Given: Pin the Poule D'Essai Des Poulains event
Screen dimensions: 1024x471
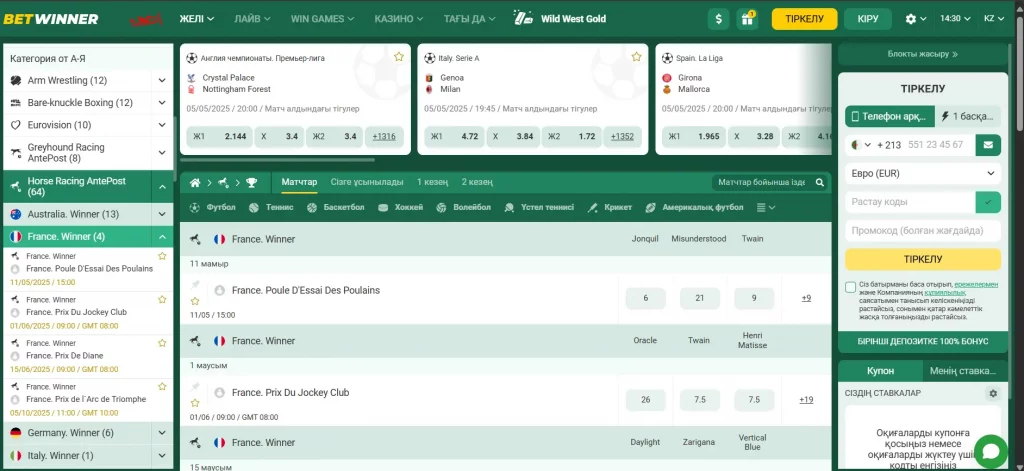Looking at the screenshot, I should 195,285.
